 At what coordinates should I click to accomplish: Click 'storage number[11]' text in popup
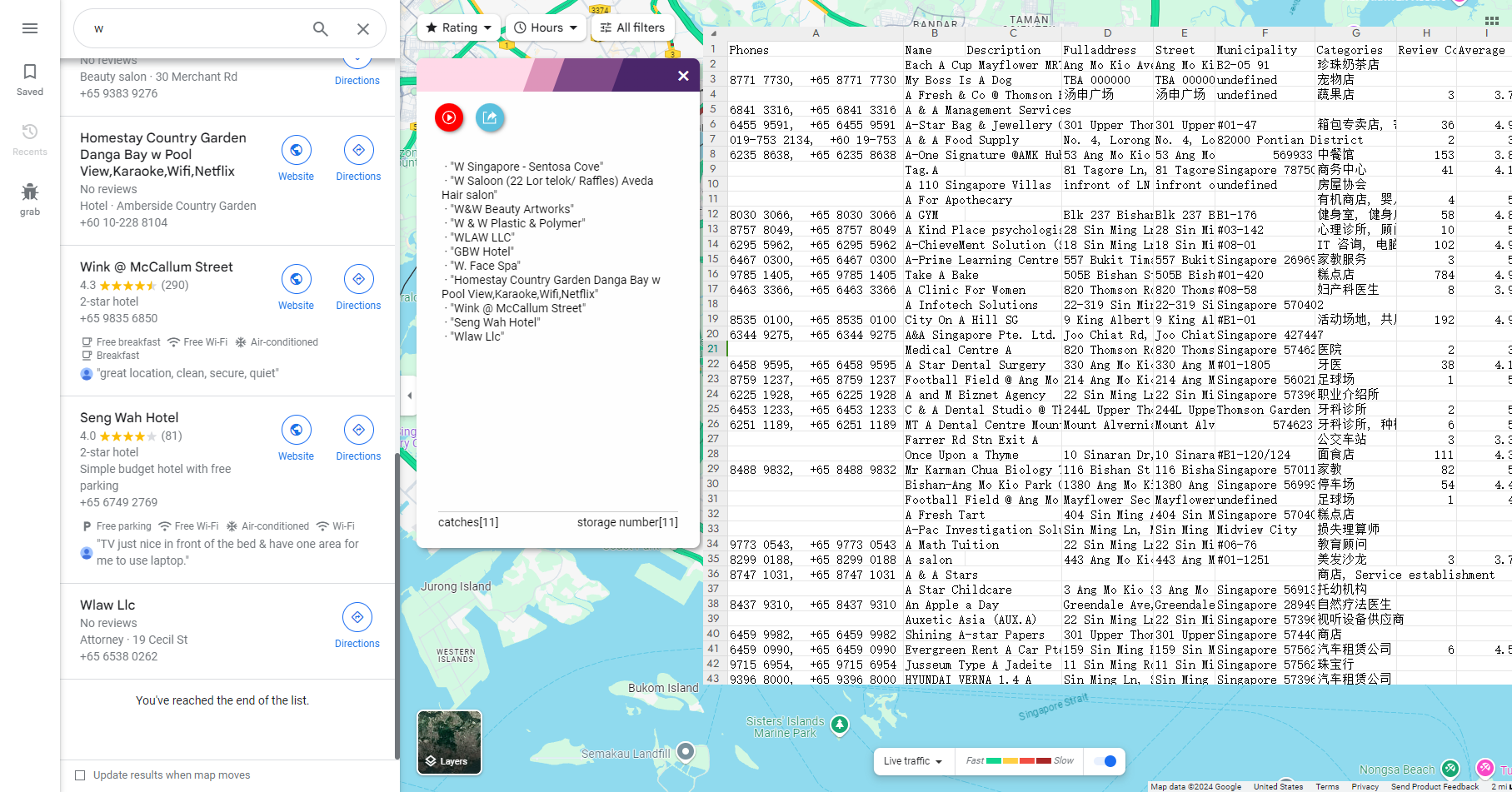pos(627,522)
